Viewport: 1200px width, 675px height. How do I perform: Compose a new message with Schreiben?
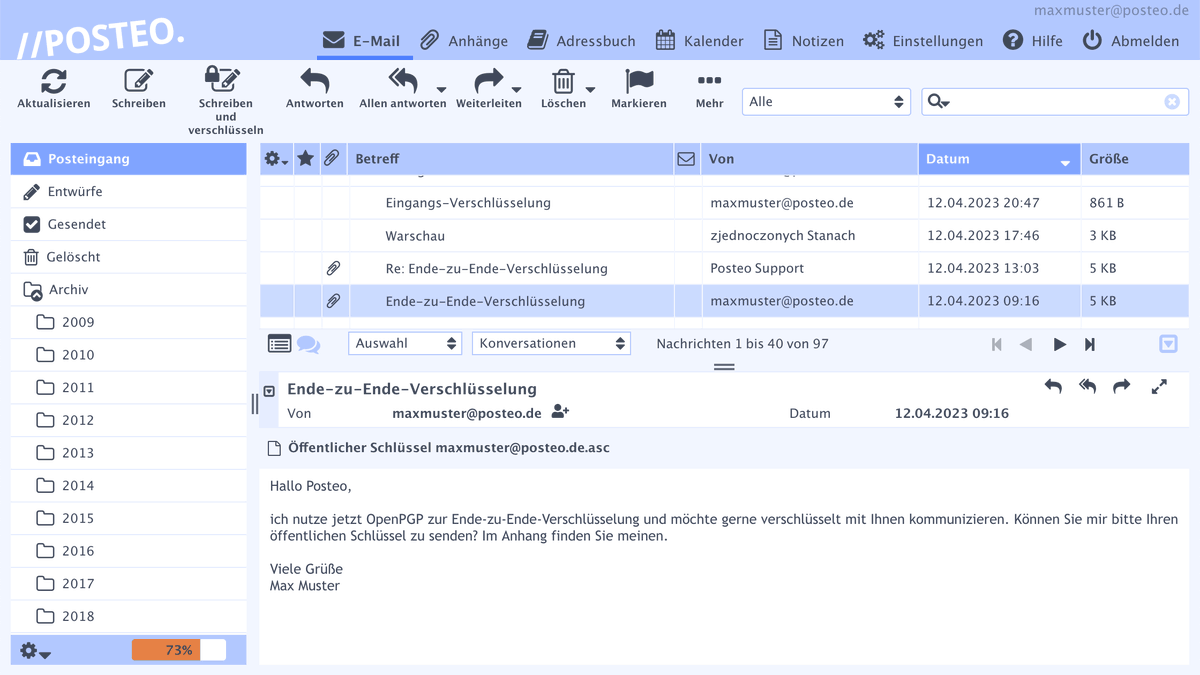(139, 81)
